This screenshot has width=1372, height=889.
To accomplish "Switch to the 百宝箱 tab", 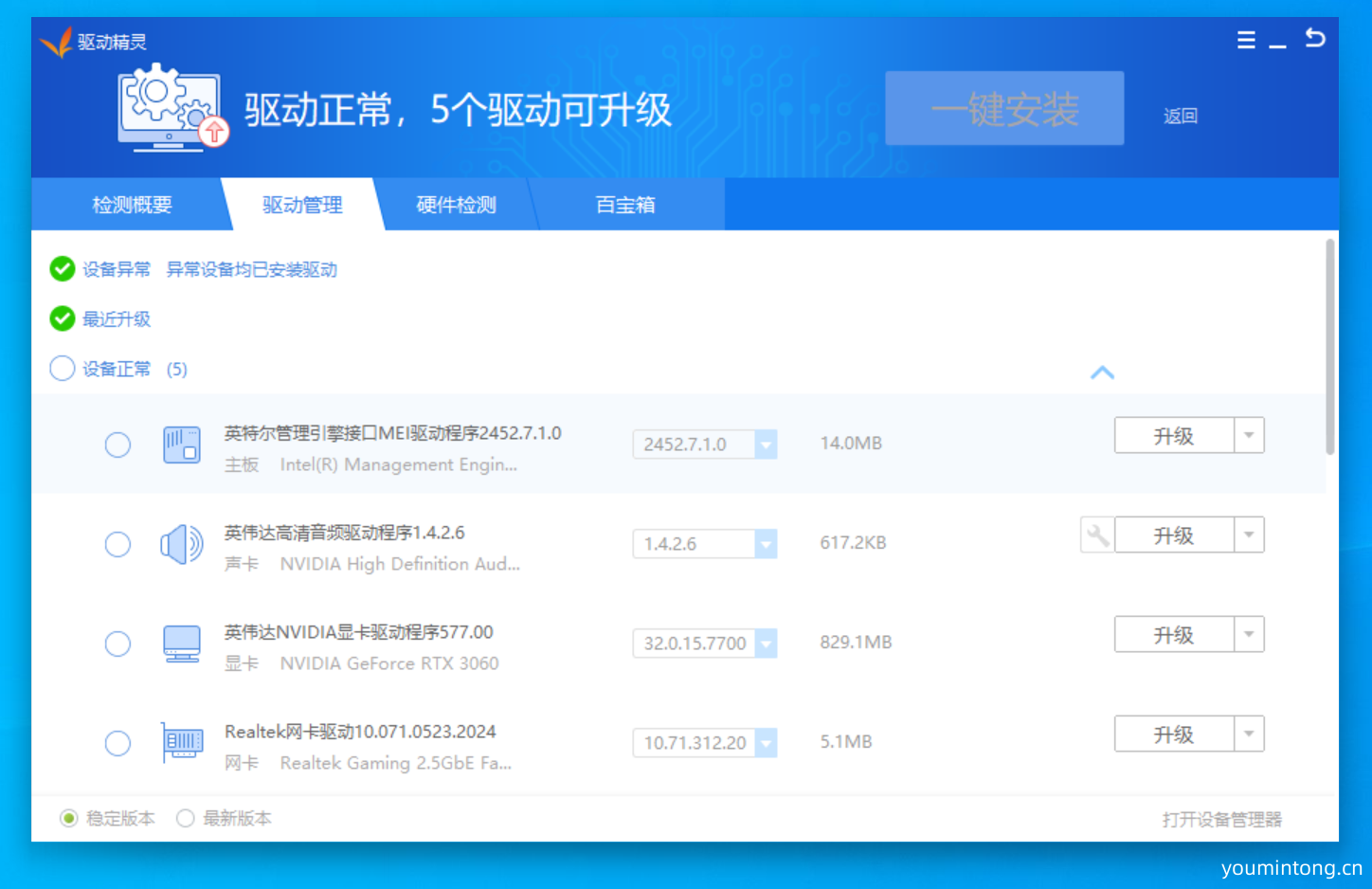I will (x=625, y=205).
